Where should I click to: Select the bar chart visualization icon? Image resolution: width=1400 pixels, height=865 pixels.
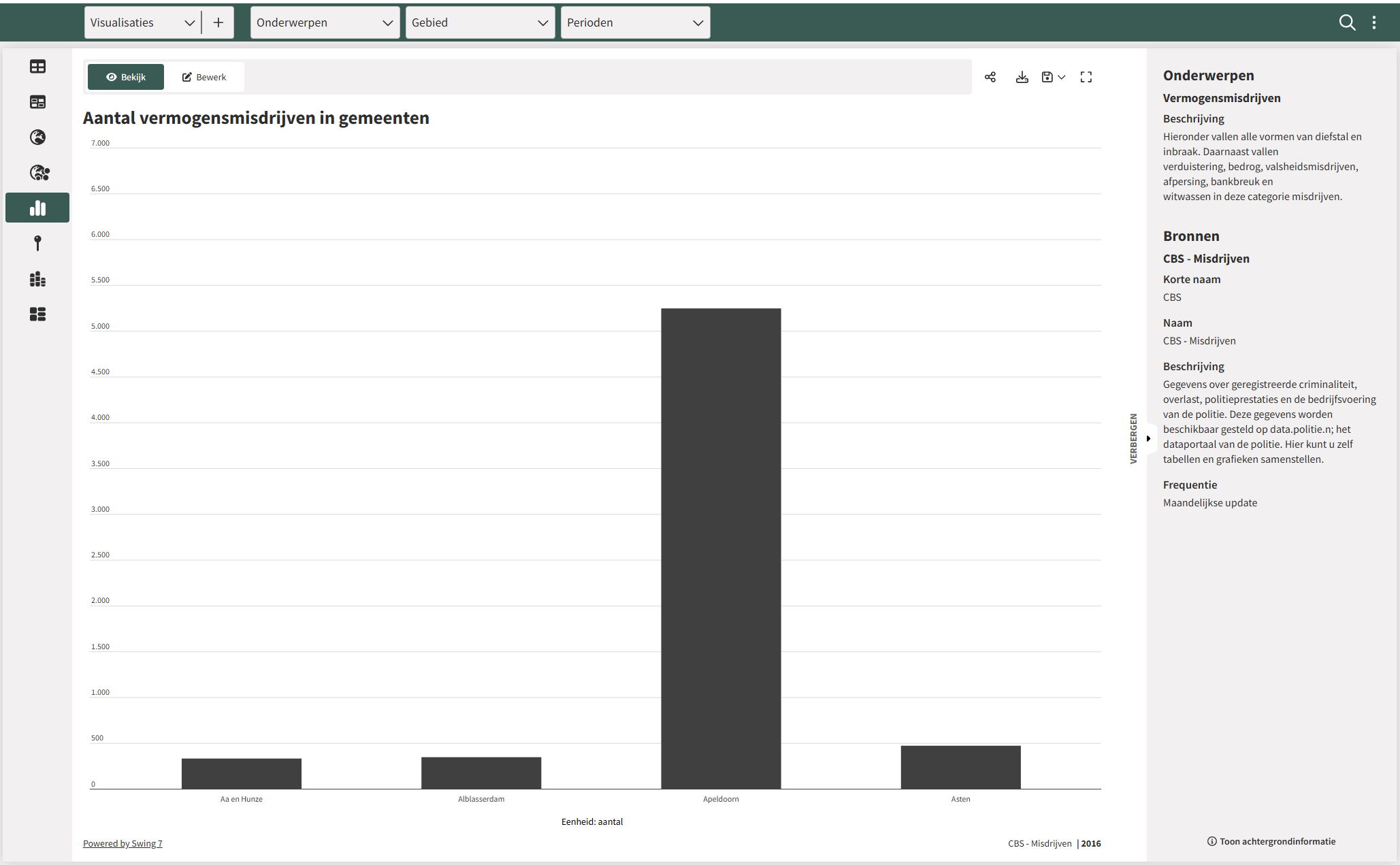tap(37, 208)
